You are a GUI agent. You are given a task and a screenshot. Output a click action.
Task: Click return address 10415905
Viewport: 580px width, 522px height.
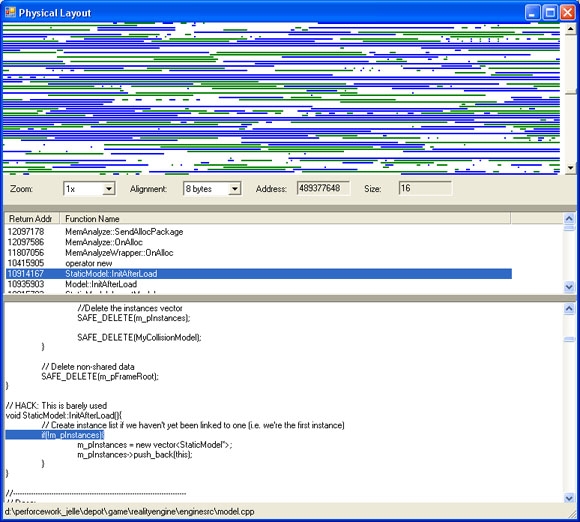click(26, 263)
